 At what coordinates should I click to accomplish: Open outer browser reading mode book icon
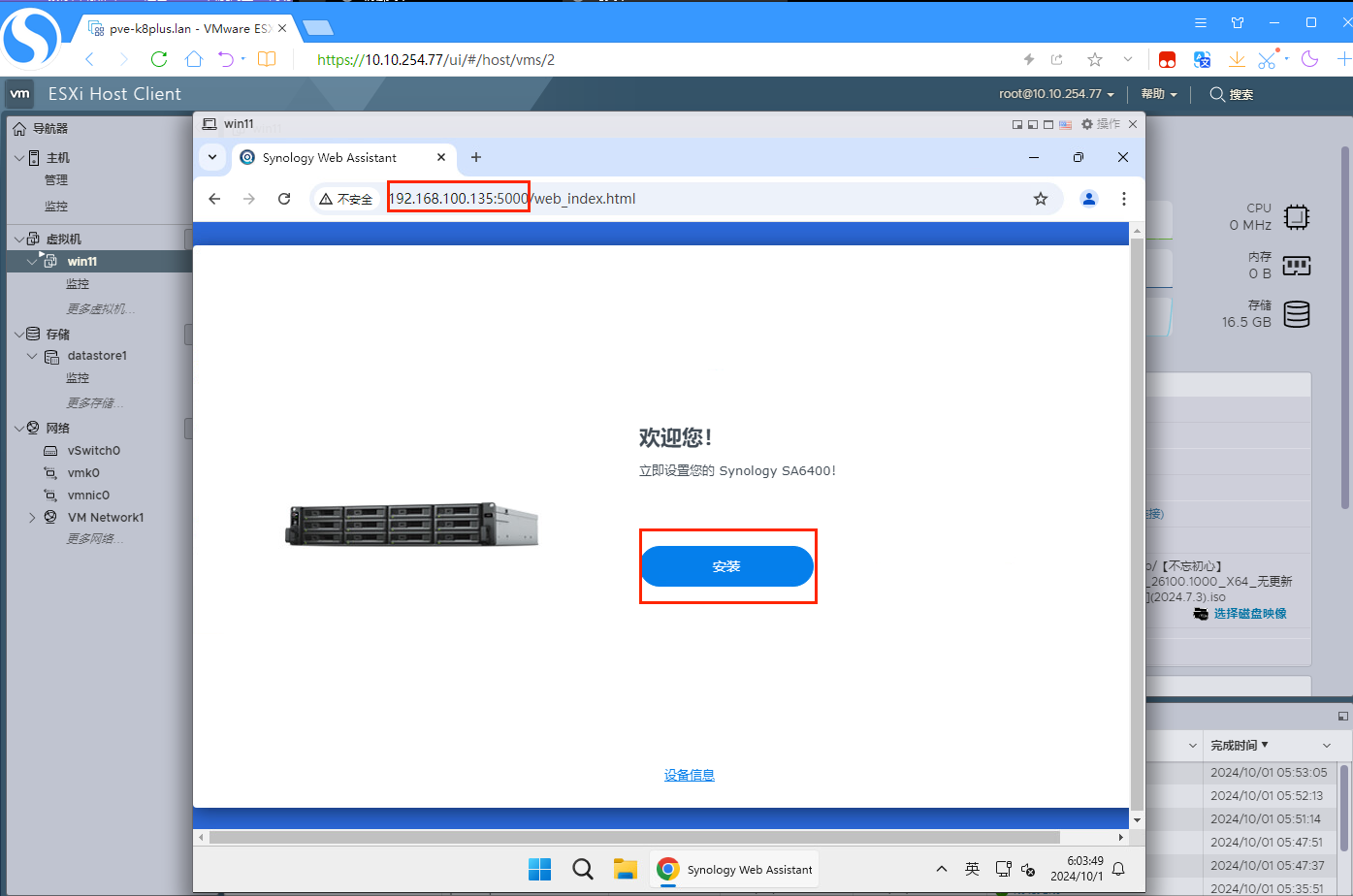click(267, 59)
